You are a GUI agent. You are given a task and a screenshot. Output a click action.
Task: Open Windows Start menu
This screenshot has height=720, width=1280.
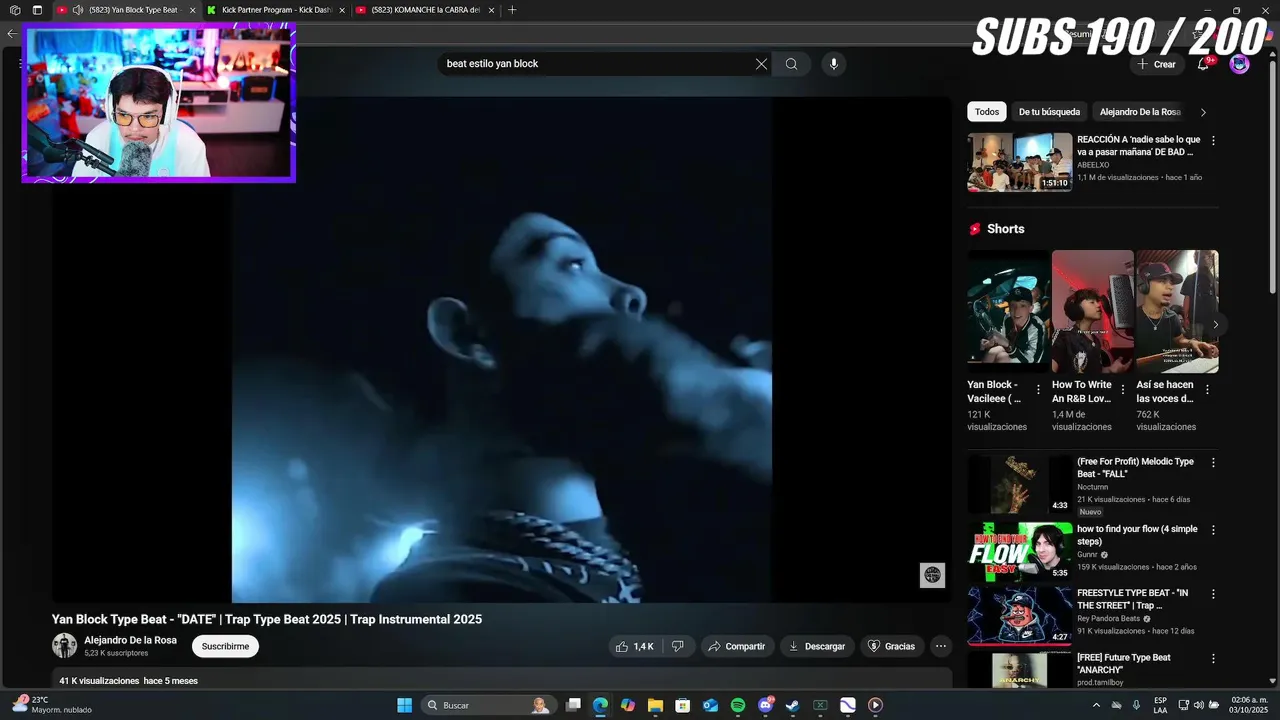[x=404, y=705]
